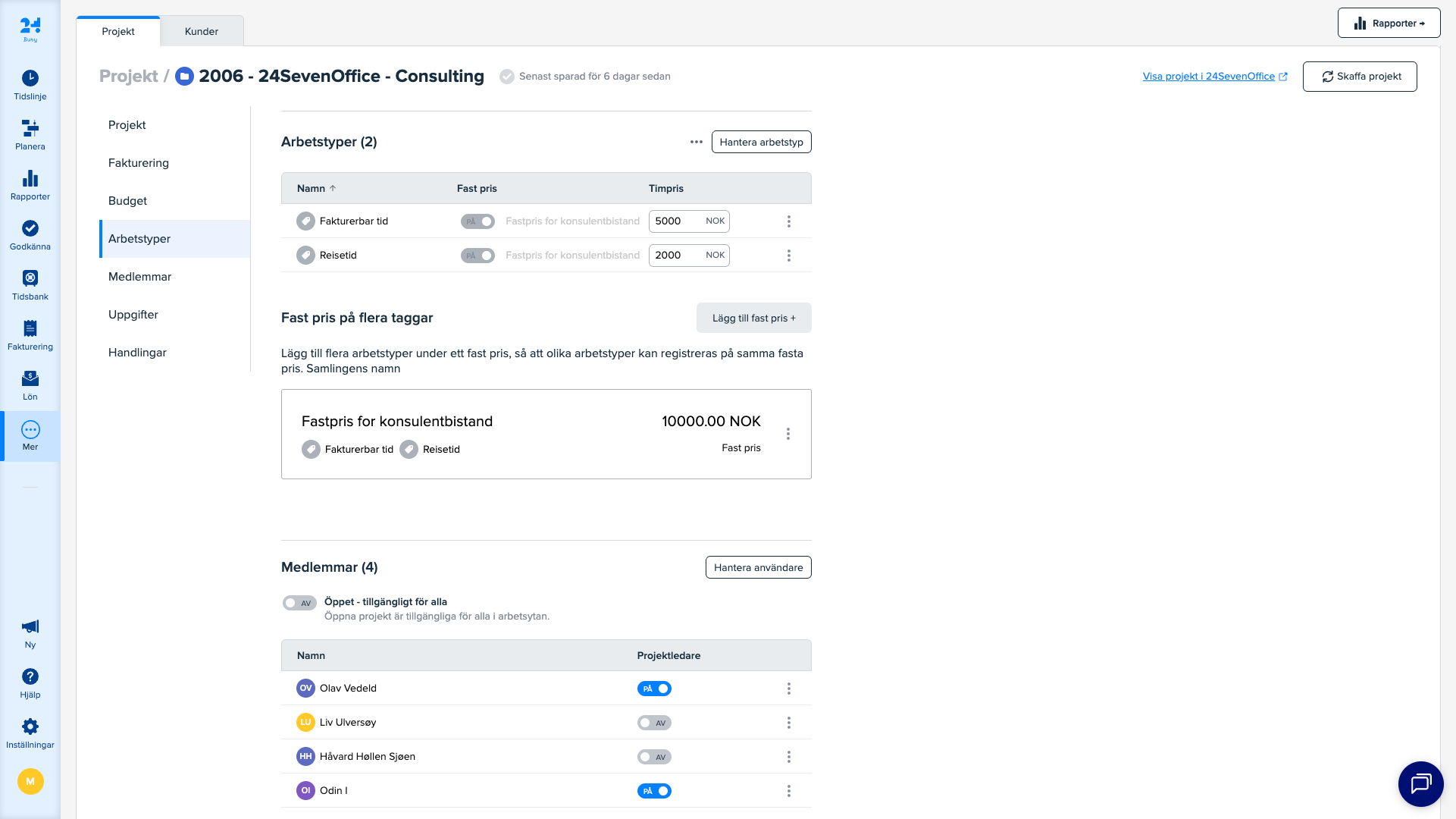The height and width of the screenshot is (819, 1456).
Task: Open the chat widget bubble
Action: (1420, 783)
